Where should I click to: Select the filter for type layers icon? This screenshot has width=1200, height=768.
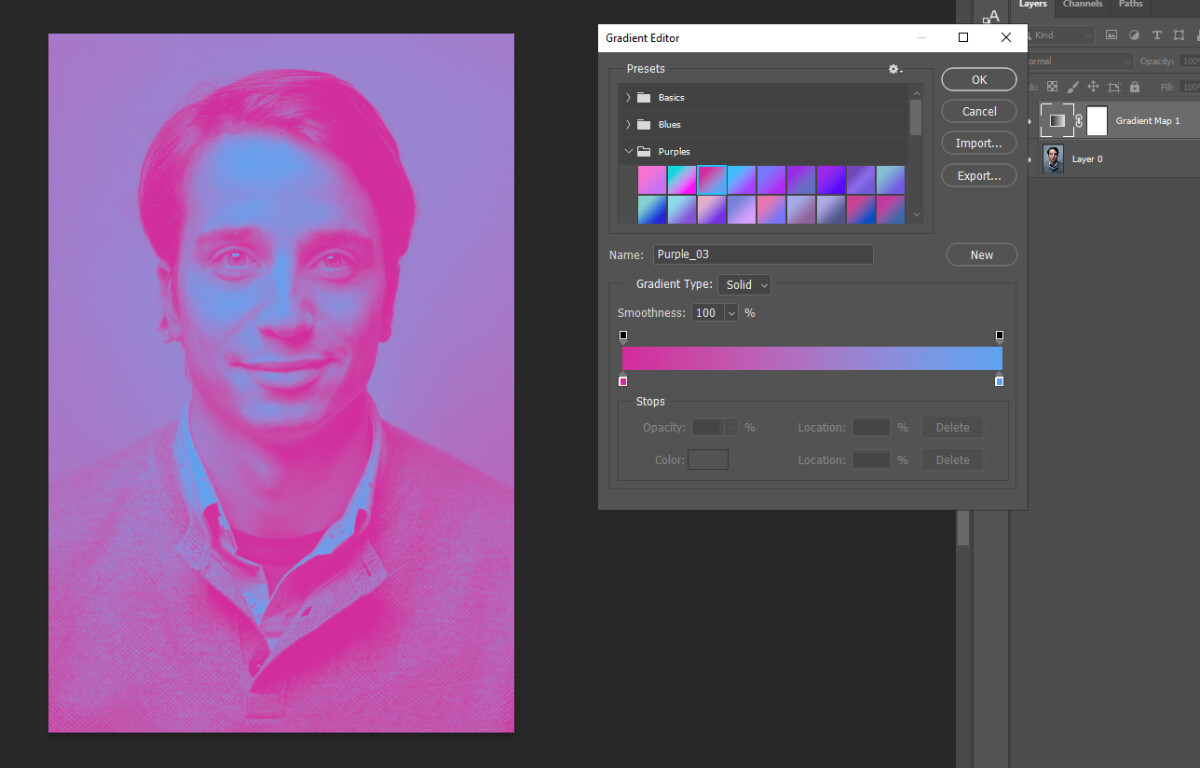pyautogui.click(x=1157, y=35)
